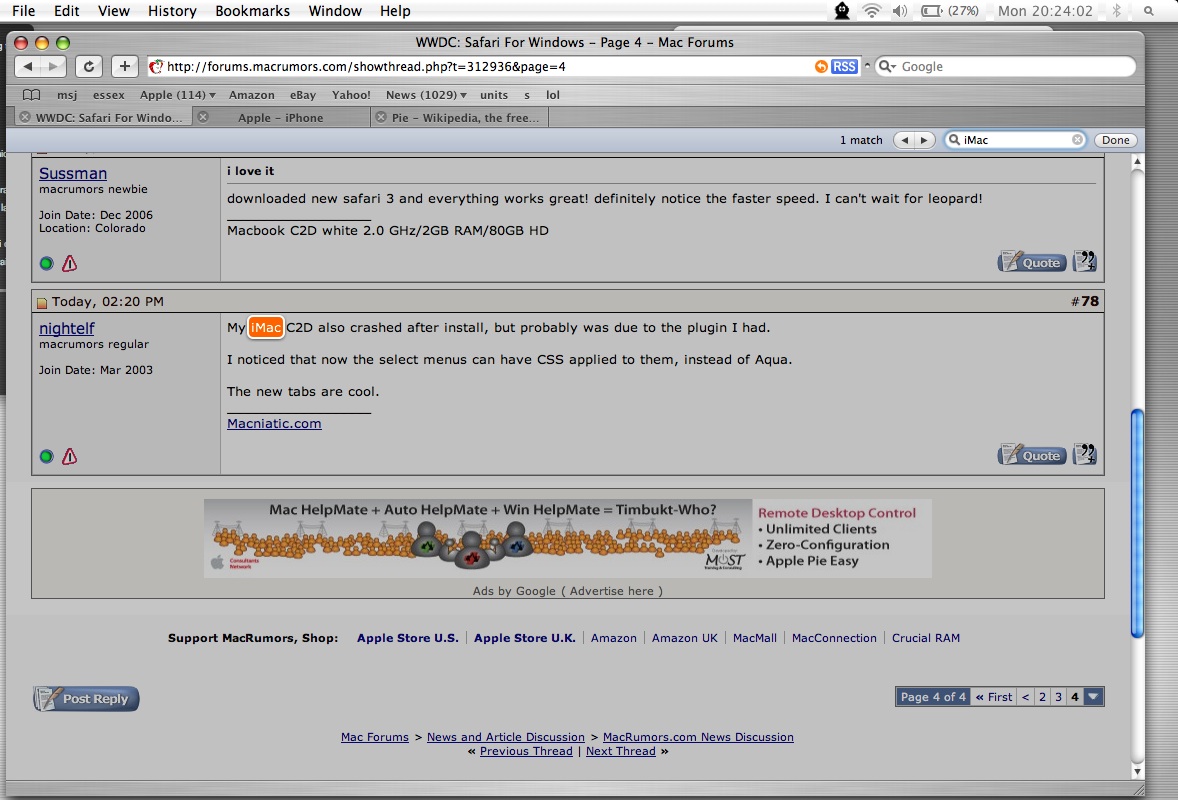Jump to First page link
The image size is (1178, 800).
pos(994,697)
